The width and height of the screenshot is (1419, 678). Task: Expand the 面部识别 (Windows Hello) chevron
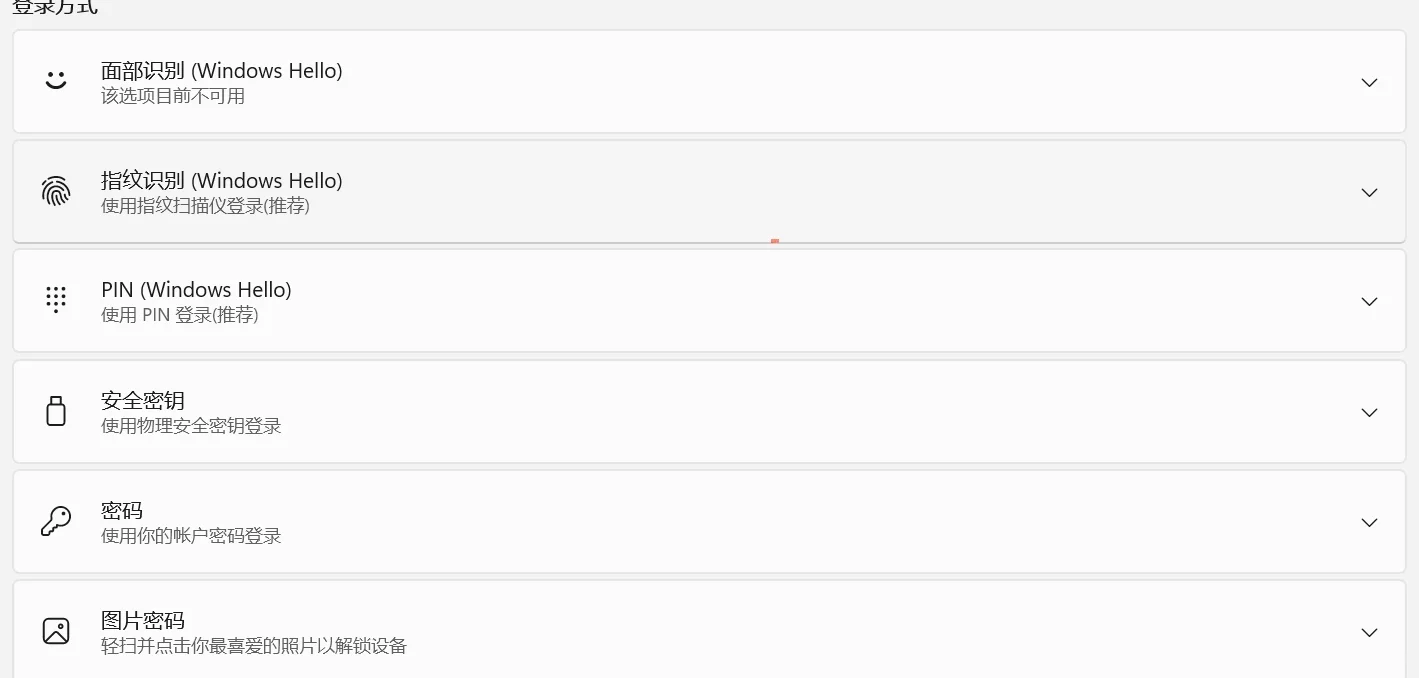[x=1369, y=82]
